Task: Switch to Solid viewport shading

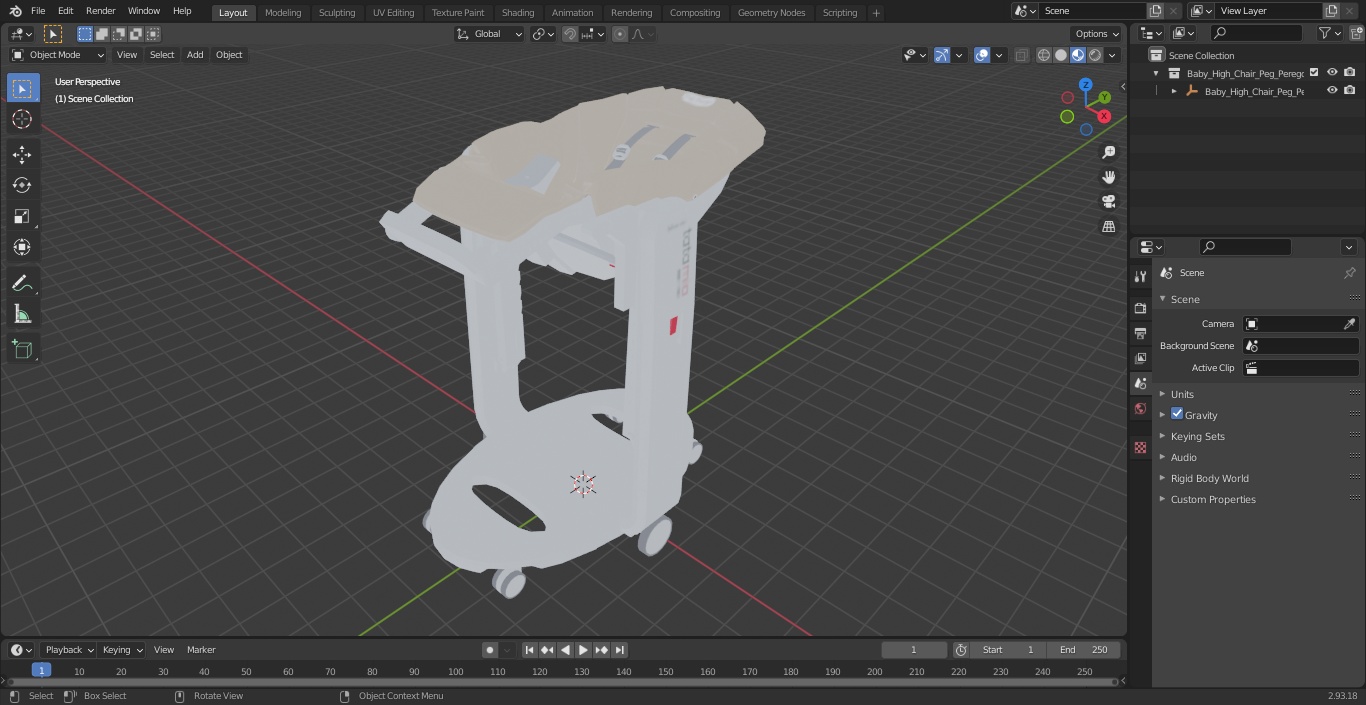Action: click(x=1061, y=55)
